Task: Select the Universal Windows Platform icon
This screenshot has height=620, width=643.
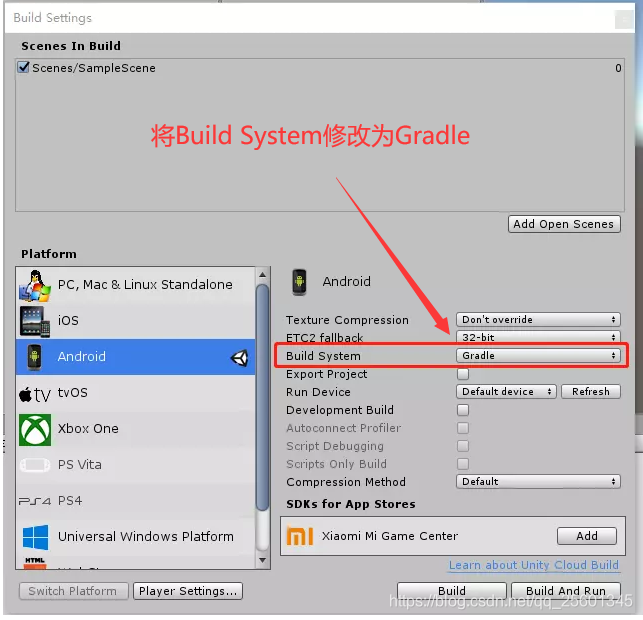Action: click(x=35, y=537)
